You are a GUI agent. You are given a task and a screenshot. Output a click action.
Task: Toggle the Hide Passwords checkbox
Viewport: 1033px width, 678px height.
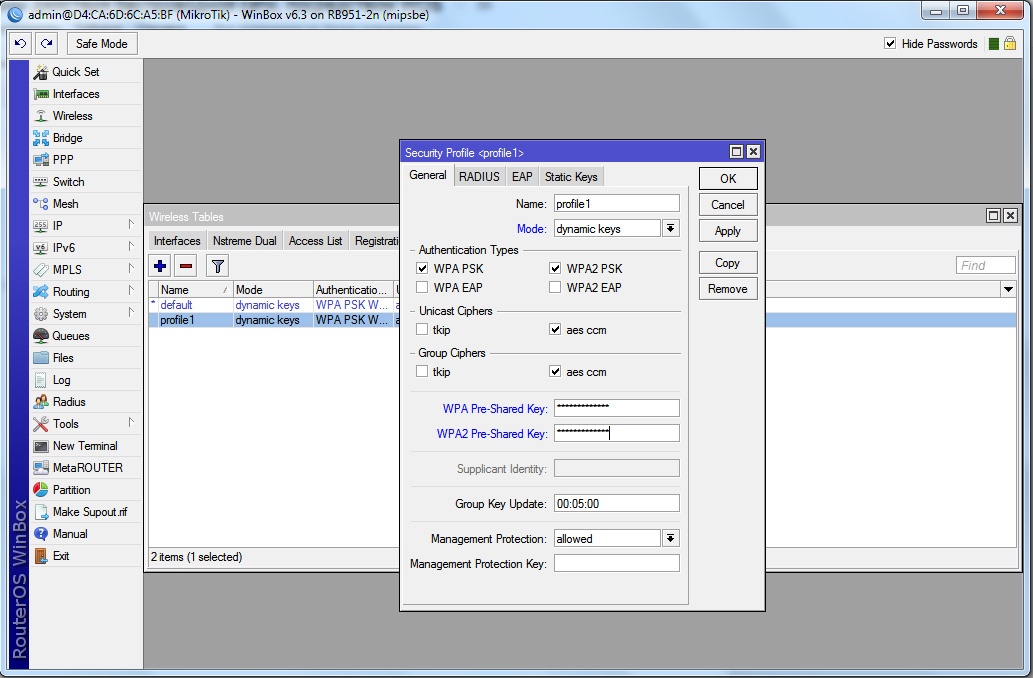[890, 44]
